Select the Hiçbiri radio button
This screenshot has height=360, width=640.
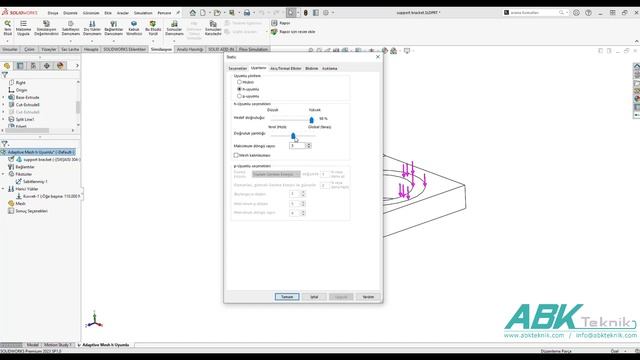click(x=239, y=82)
